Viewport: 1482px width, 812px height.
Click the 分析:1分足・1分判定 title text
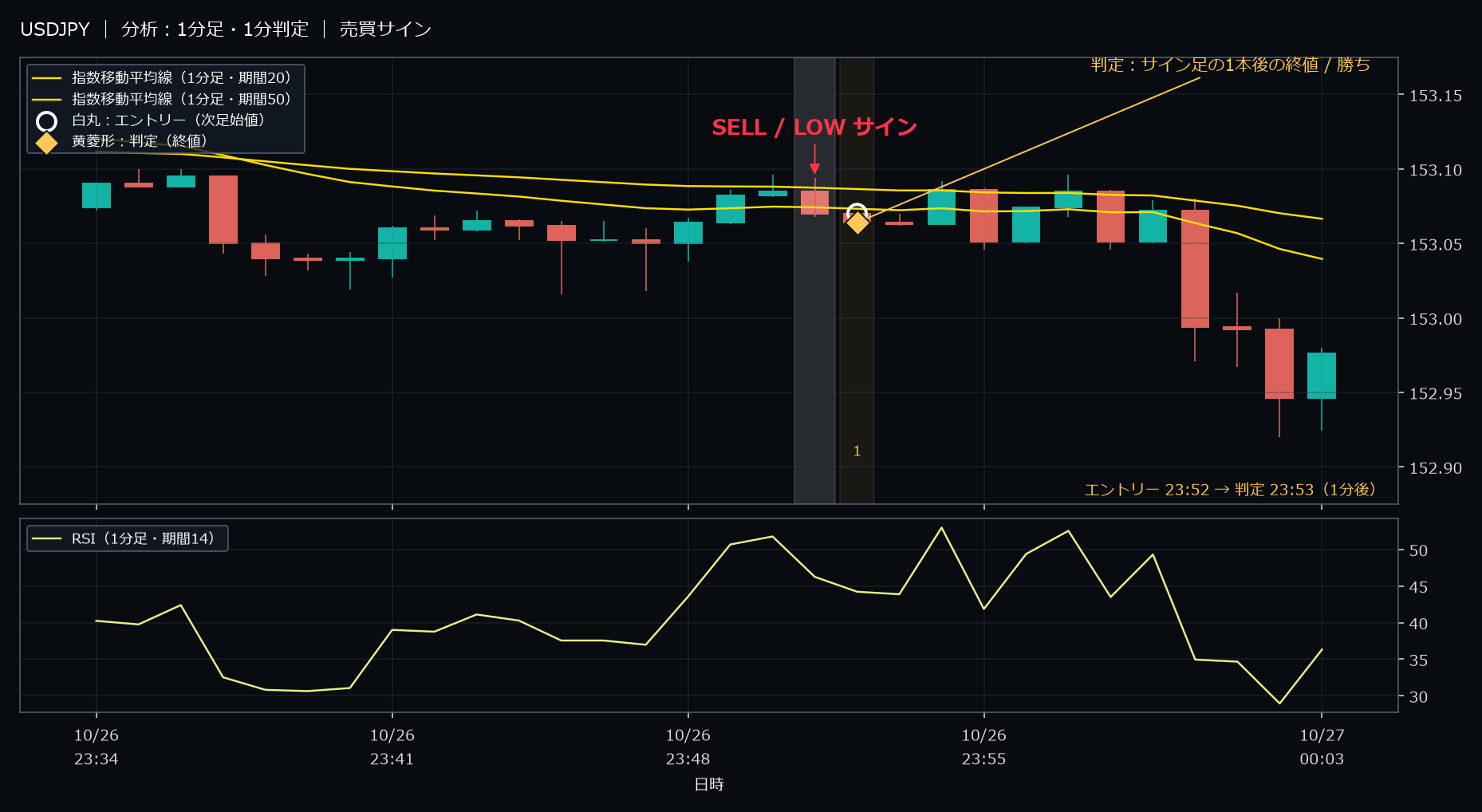pyautogui.click(x=215, y=30)
